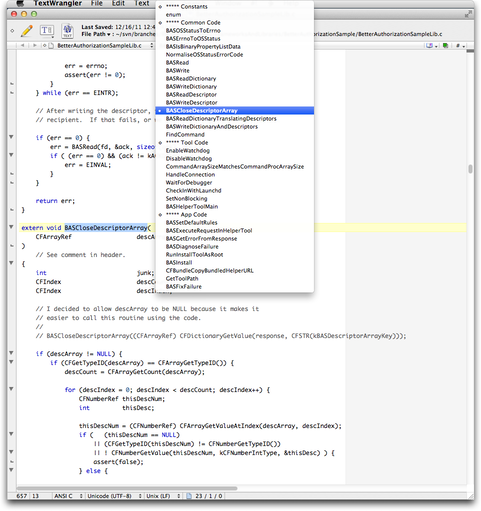The width and height of the screenshot is (481, 511).
Task: Click the vertical scrollbar thumb on right edge
Action: coord(470,169)
